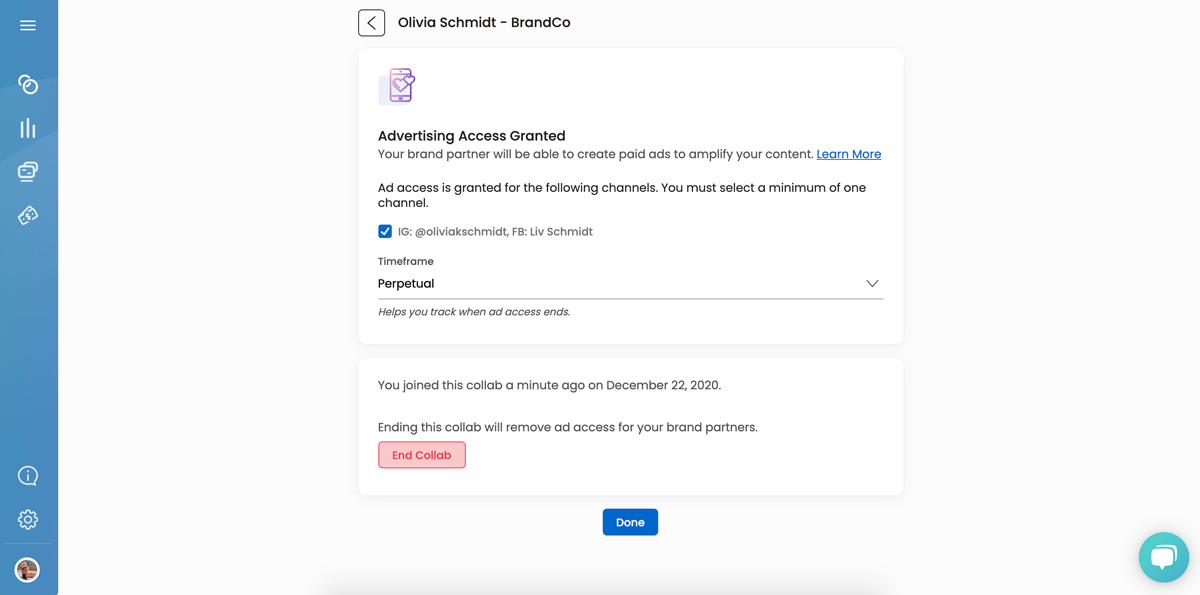Open the overlapping circles collabs icon
Image resolution: width=1200 pixels, height=595 pixels.
[28, 85]
